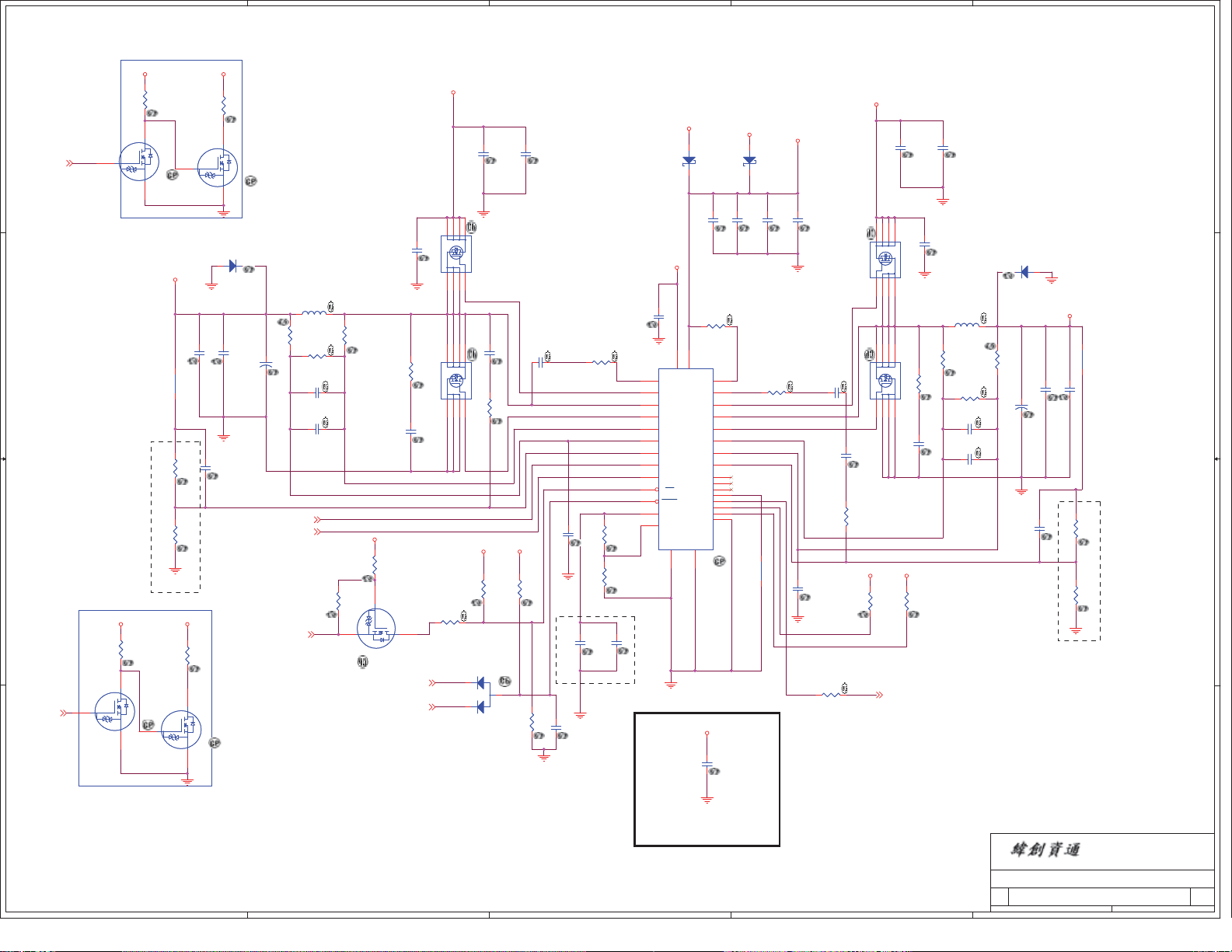Click the input port arrow of the top-left box
The height and width of the screenshot is (952, 1232).
tap(70, 163)
